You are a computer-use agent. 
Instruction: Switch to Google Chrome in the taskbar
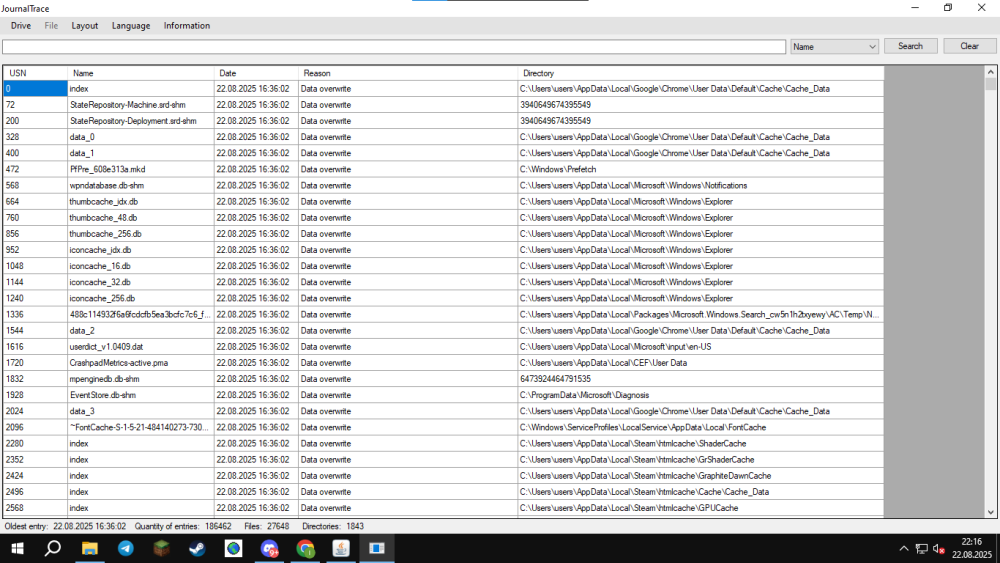click(305, 548)
